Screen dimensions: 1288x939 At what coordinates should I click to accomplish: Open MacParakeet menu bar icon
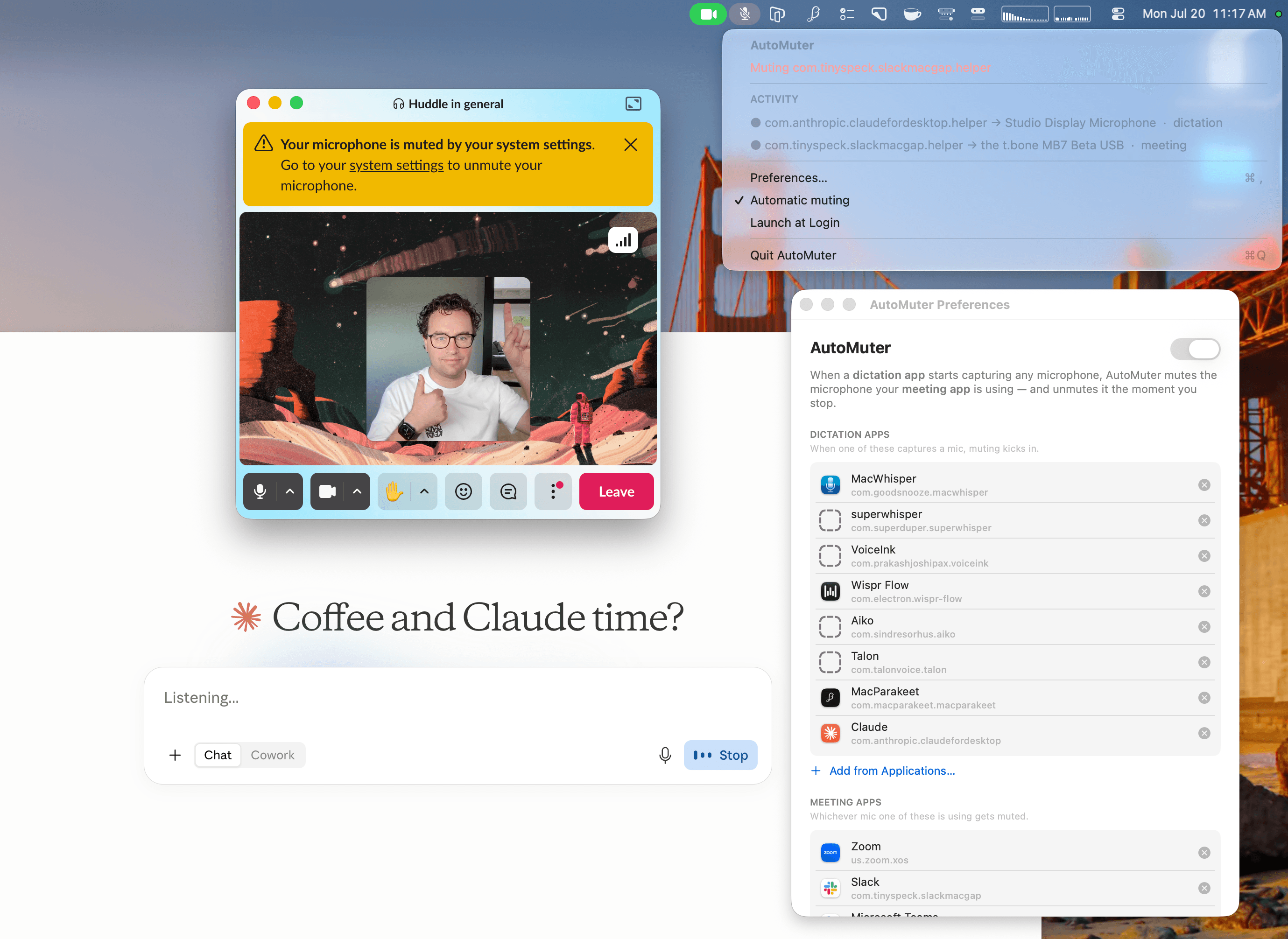[x=813, y=14]
